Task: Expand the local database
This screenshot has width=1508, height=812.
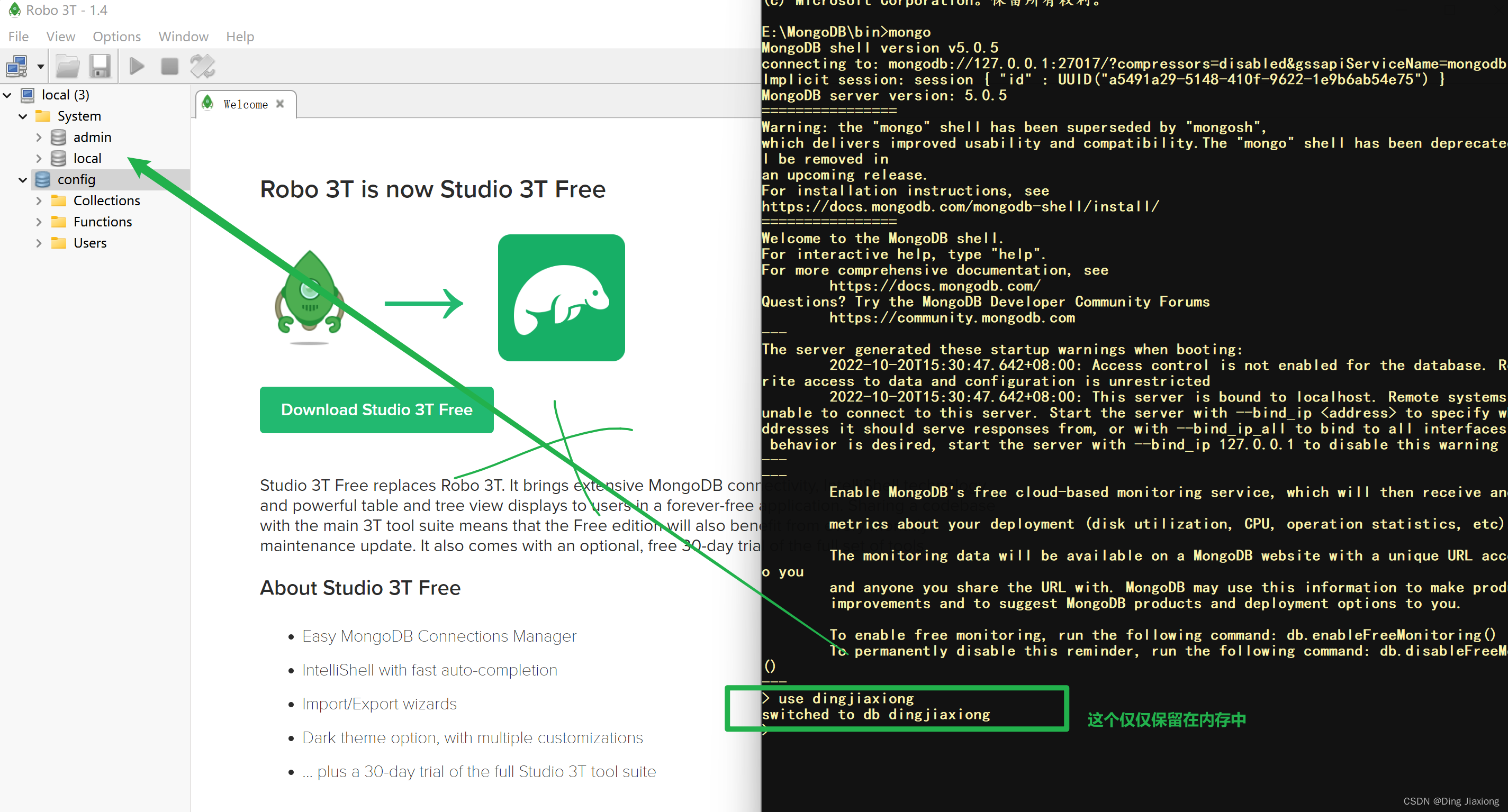Action: pos(39,158)
